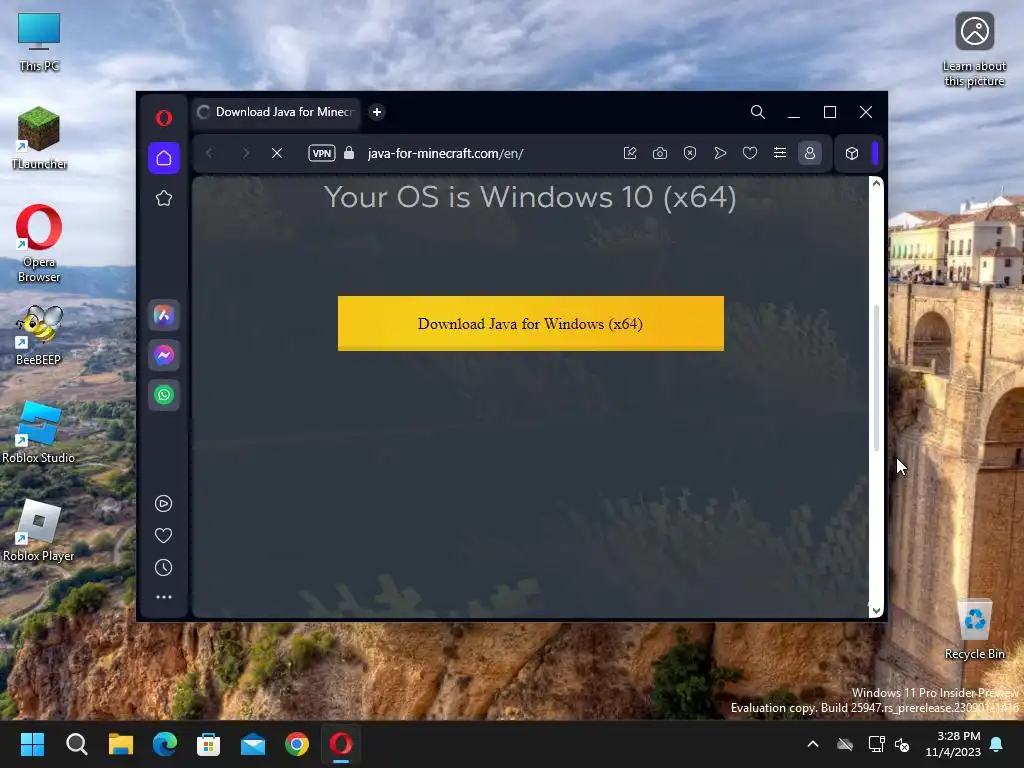Open My Flow heart icon in sidebar
1024x768 pixels.
click(x=163, y=536)
